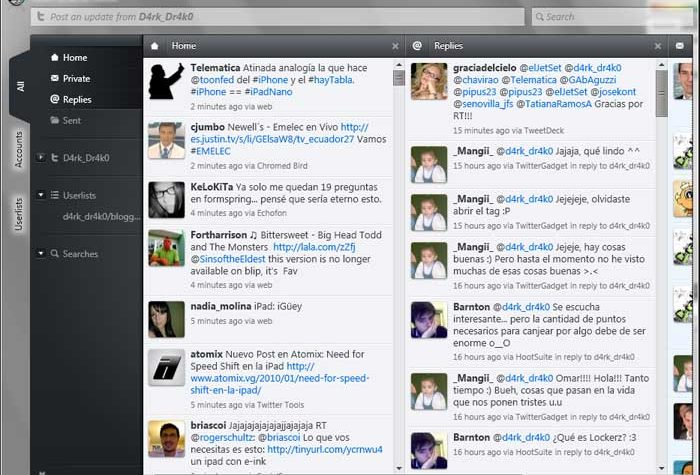Open graciadelcielo's avatar
This screenshot has height=475, width=700.
point(429,81)
